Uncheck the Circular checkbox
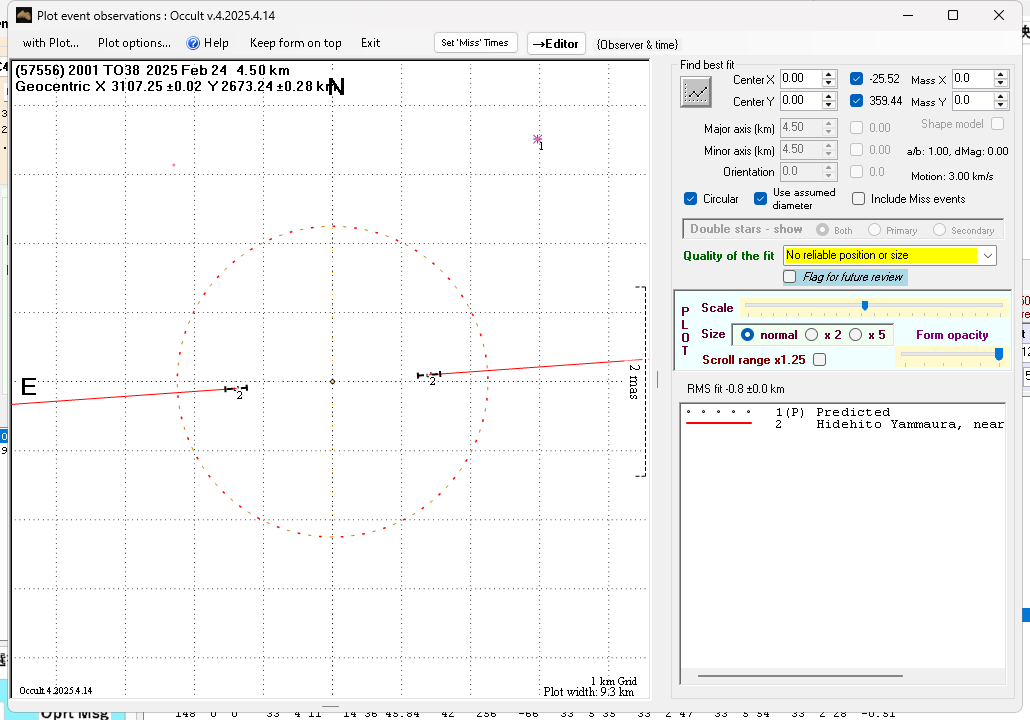The width and height of the screenshot is (1030, 720). click(691, 199)
